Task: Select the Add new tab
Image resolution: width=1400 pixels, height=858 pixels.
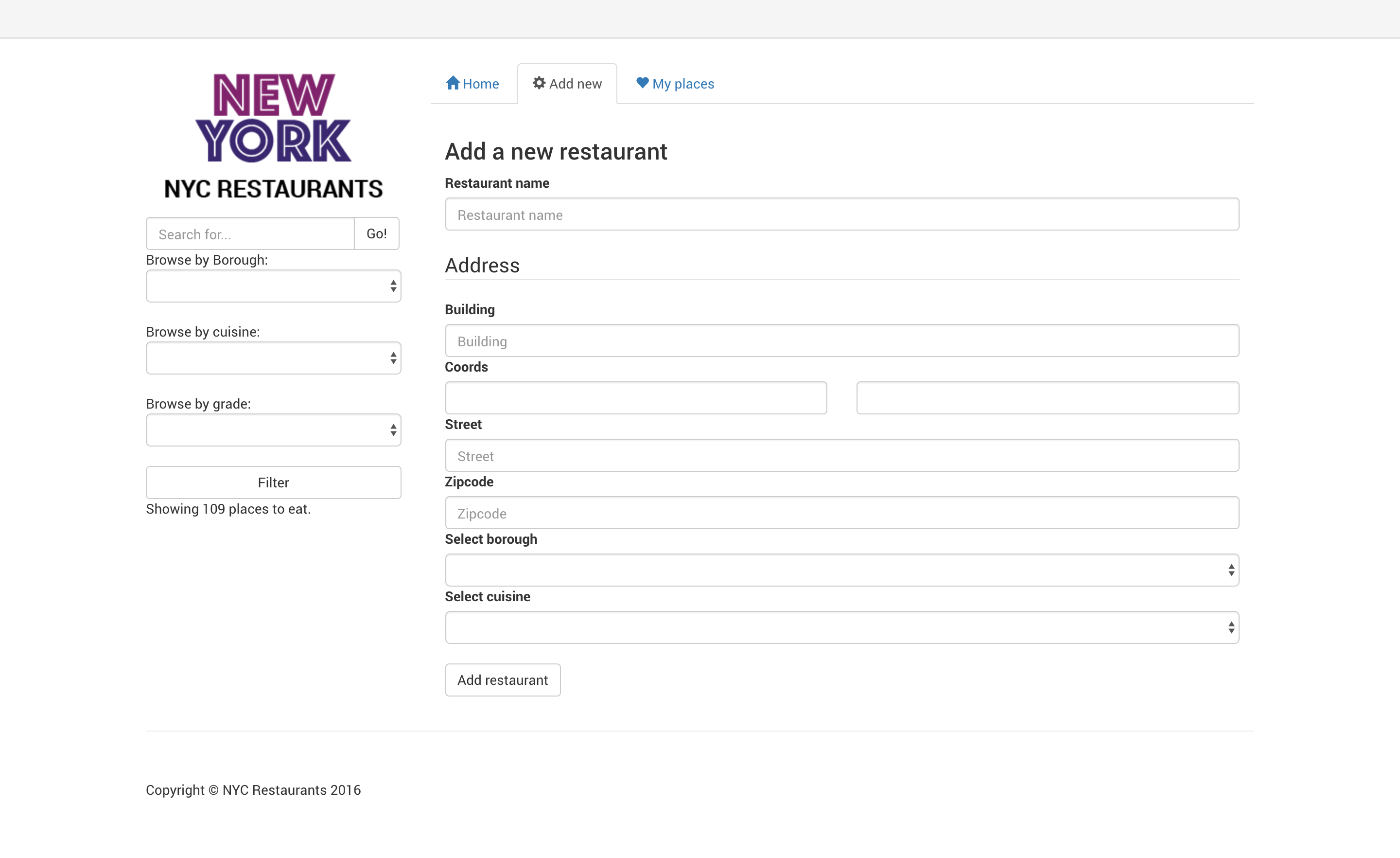Action: click(567, 84)
